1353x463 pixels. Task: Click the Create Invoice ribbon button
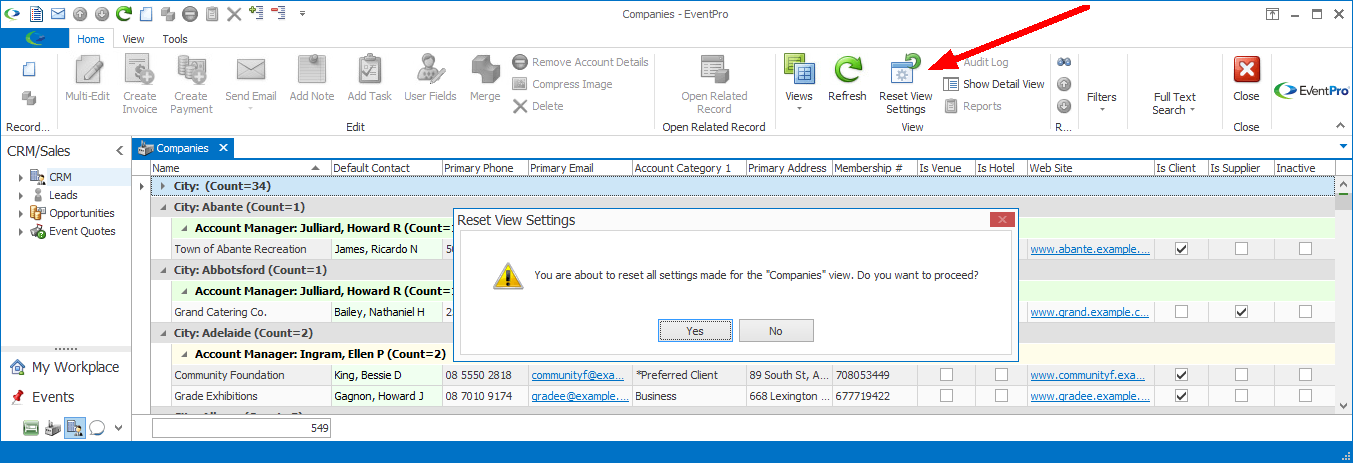pos(140,84)
